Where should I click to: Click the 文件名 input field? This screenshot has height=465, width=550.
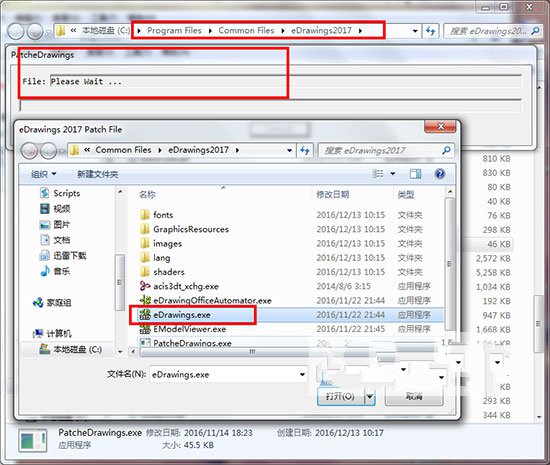224,375
